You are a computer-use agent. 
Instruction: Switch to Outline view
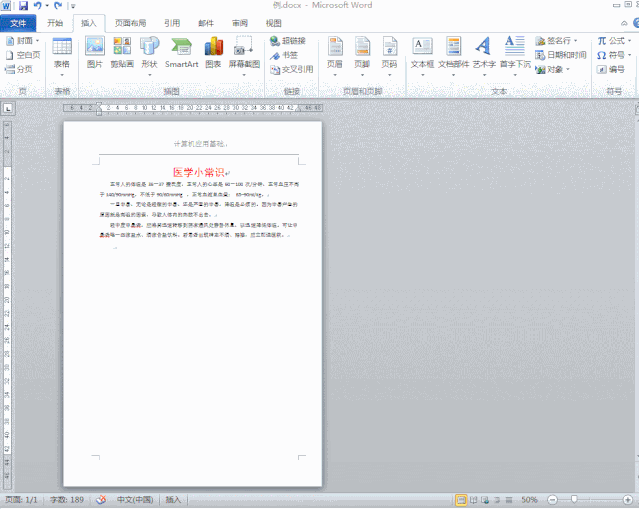(497, 500)
